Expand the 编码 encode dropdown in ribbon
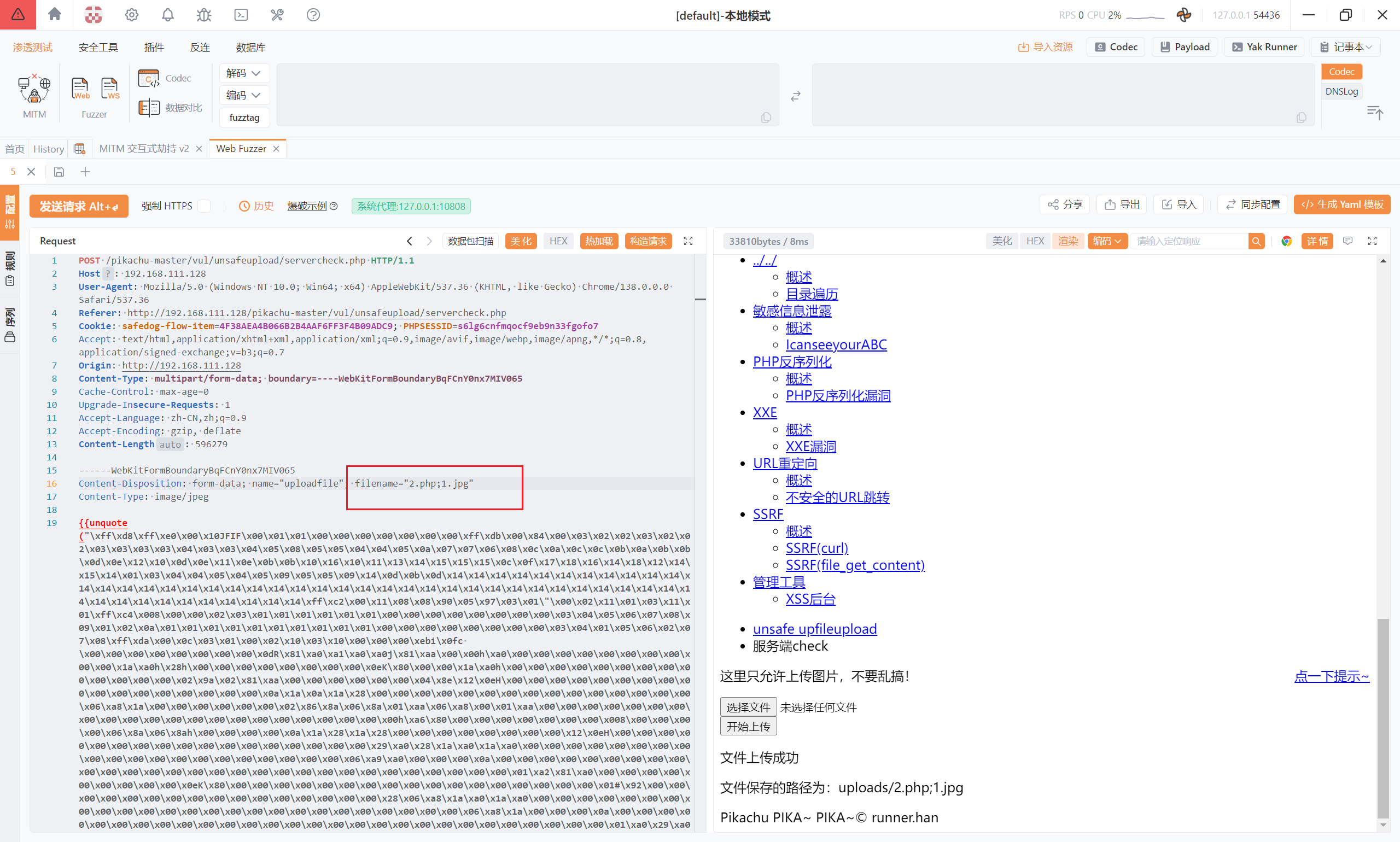Screen dimensions: 1400x842 click(243, 95)
